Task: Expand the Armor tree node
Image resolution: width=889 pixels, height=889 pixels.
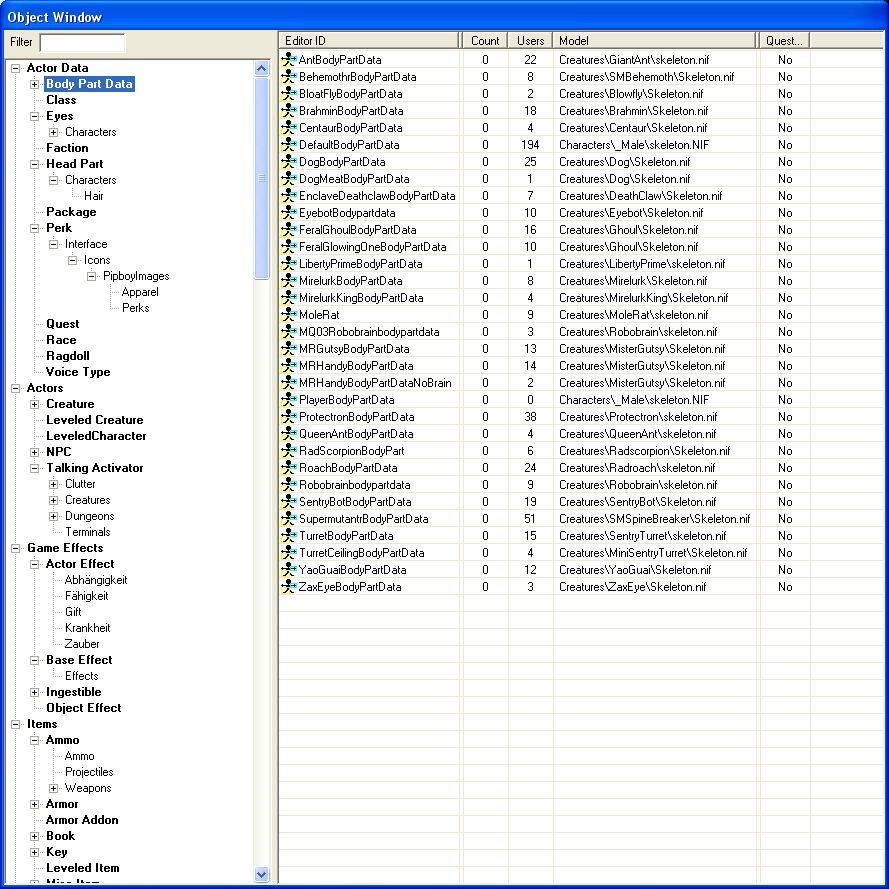Action: 35,804
